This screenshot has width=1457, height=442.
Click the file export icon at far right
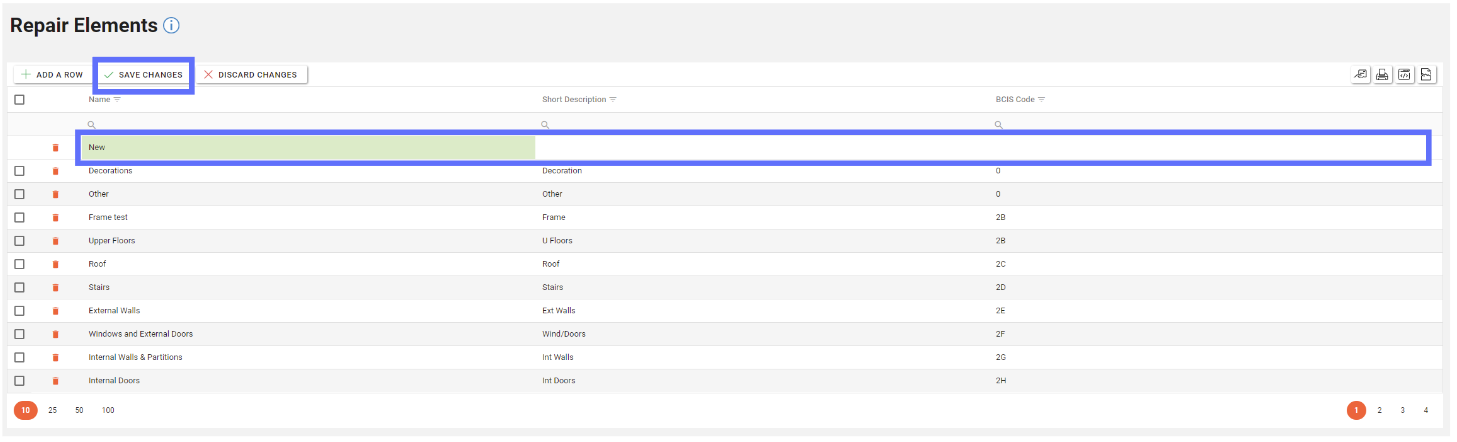coord(1426,75)
